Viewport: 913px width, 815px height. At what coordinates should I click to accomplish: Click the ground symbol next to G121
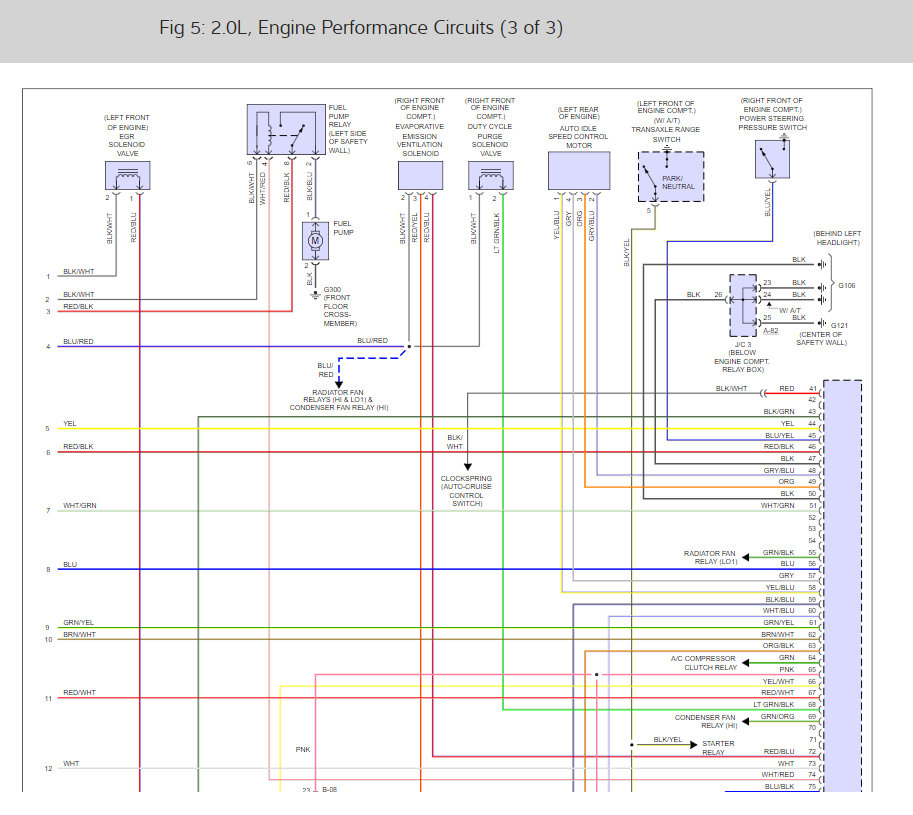(821, 323)
